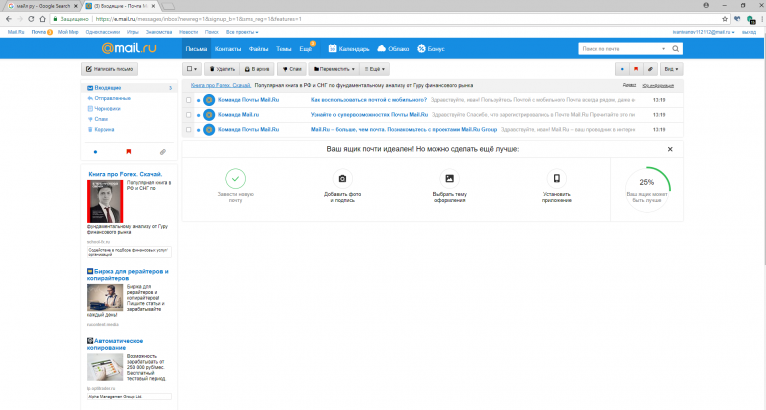Image resolution: width=766 pixels, height=410 pixels.
Task: Open the Отправленные folder
Action: [x=115, y=98]
